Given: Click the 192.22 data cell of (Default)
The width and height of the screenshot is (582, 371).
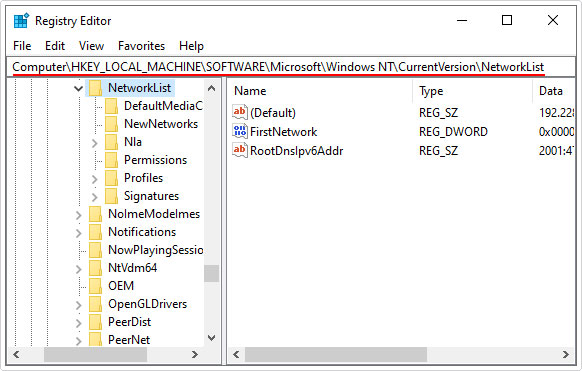Looking at the screenshot, I should tap(556, 113).
